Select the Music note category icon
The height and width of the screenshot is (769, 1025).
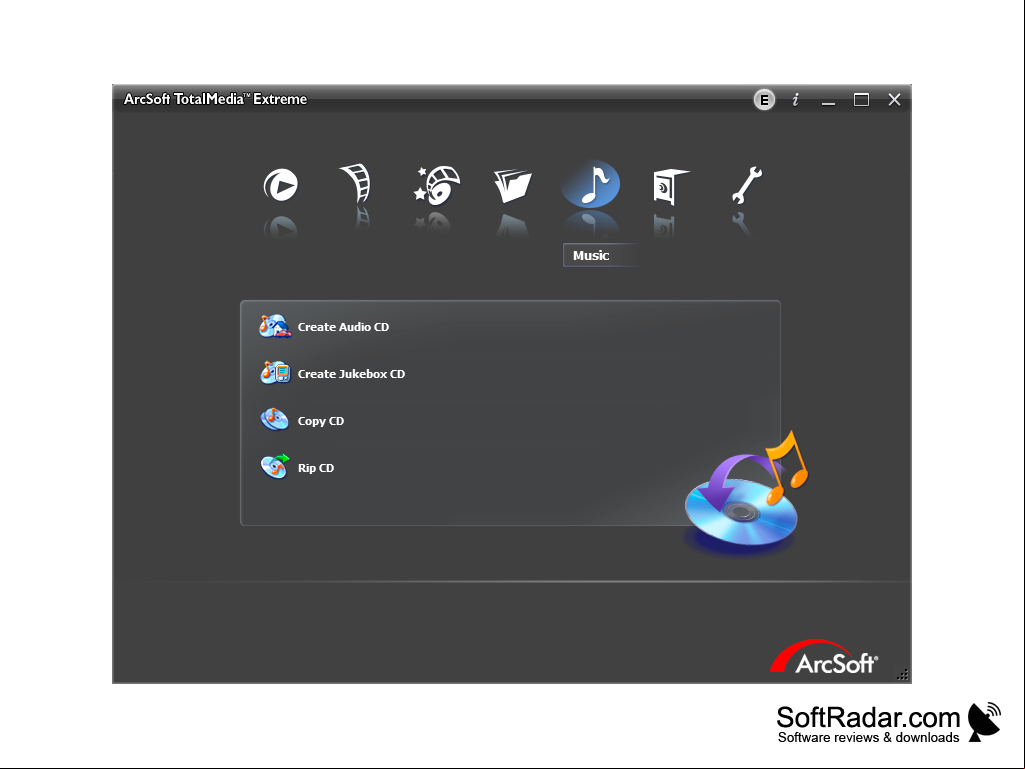pyautogui.click(x=591, y=184)
